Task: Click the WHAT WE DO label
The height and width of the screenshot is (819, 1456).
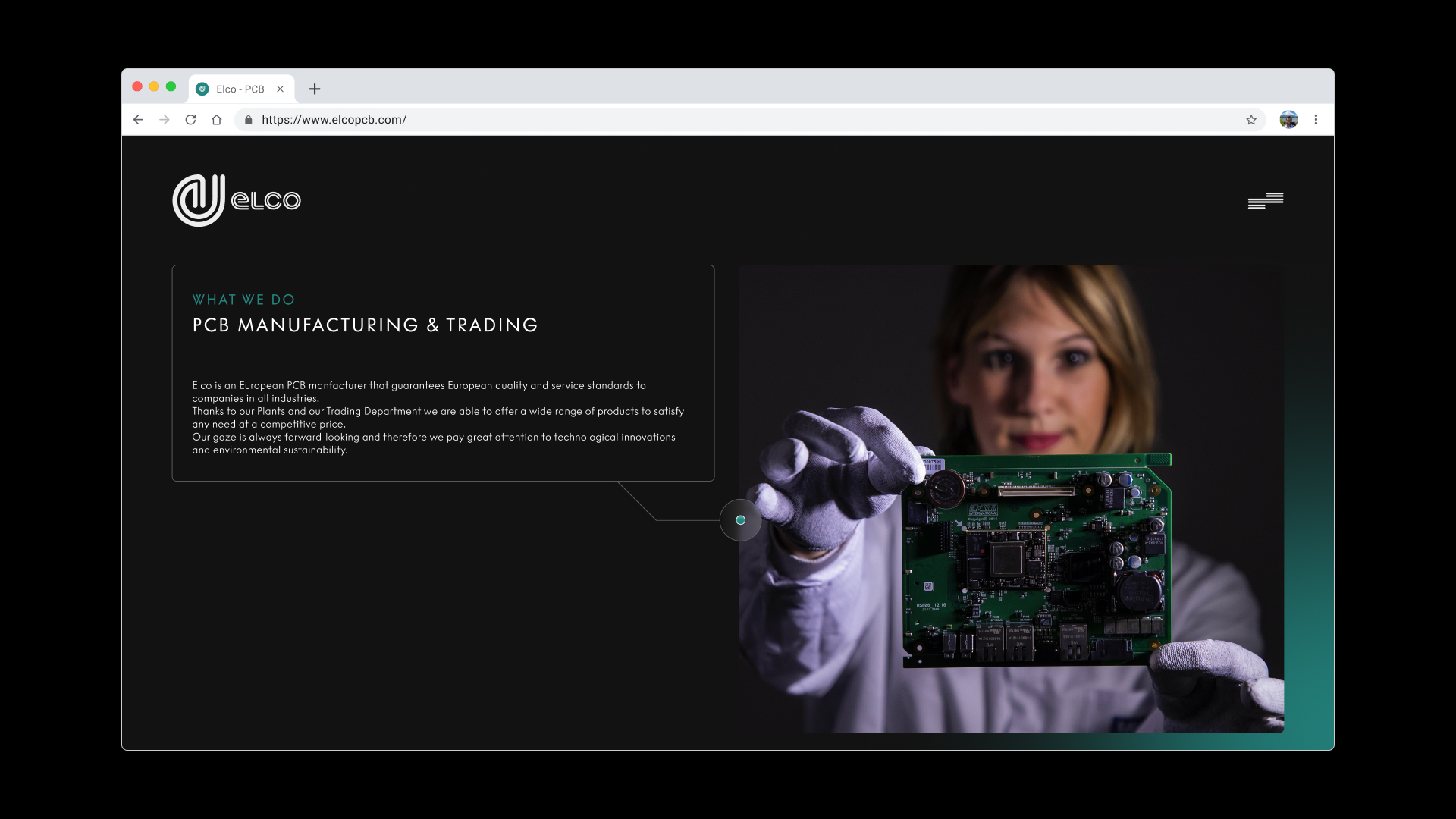Action: (x=243, y=300)
